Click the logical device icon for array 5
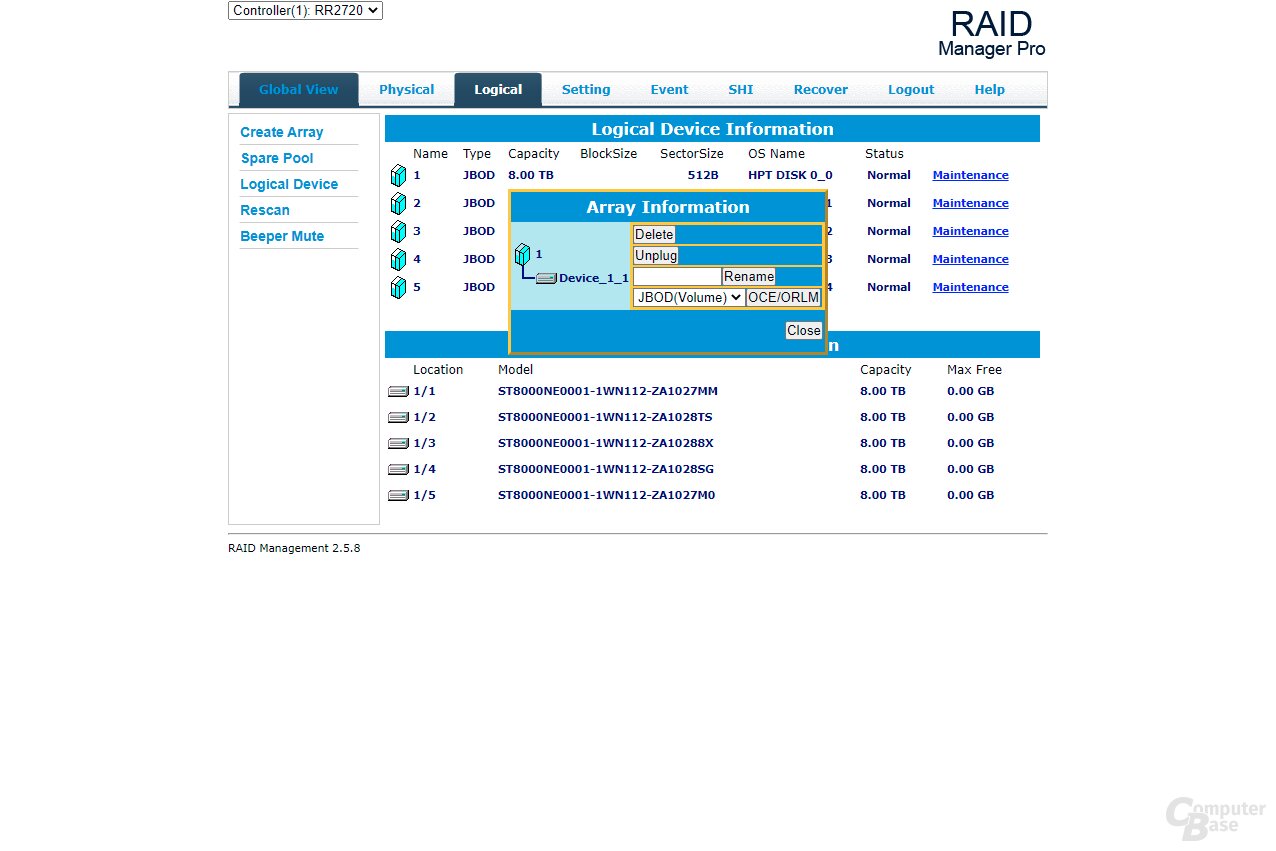This screenshot has height=851, width=1276. click(x=398, y=288)
